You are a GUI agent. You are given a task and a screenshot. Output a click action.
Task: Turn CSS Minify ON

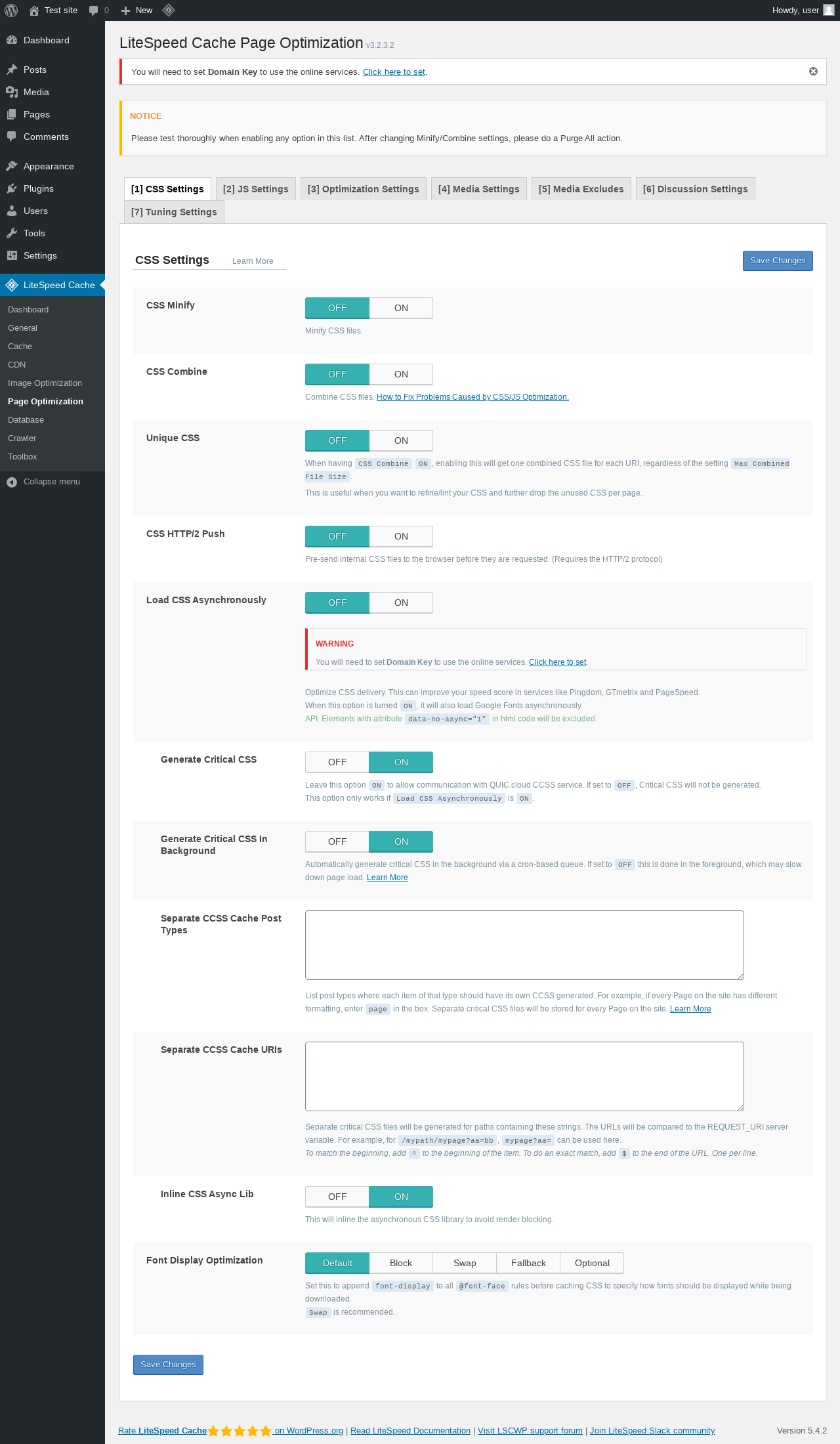tap(401, 308)
